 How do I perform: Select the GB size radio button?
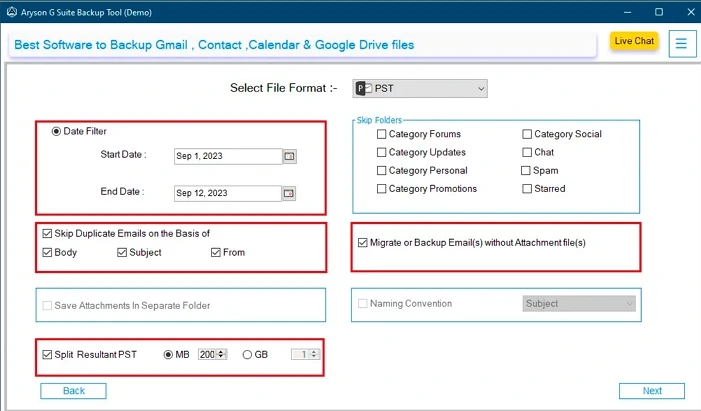click(x=247, y=354)
